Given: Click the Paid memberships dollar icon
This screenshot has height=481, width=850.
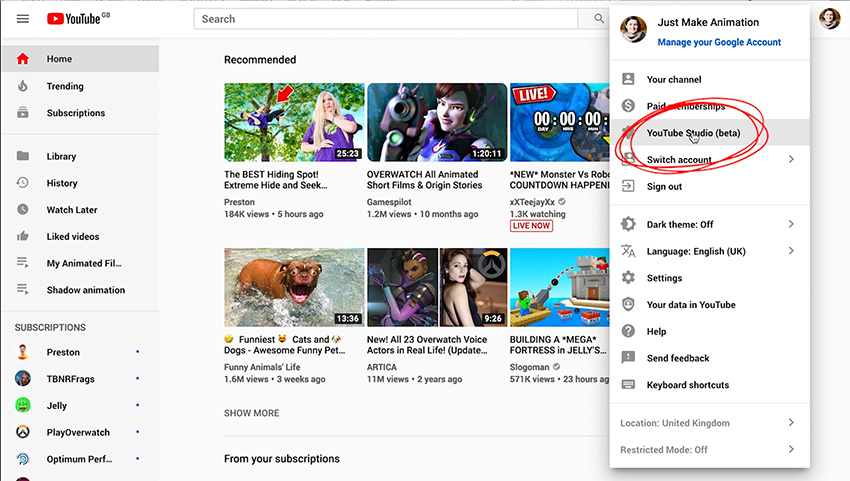Looking at the screenshot, I should [628, 106].
